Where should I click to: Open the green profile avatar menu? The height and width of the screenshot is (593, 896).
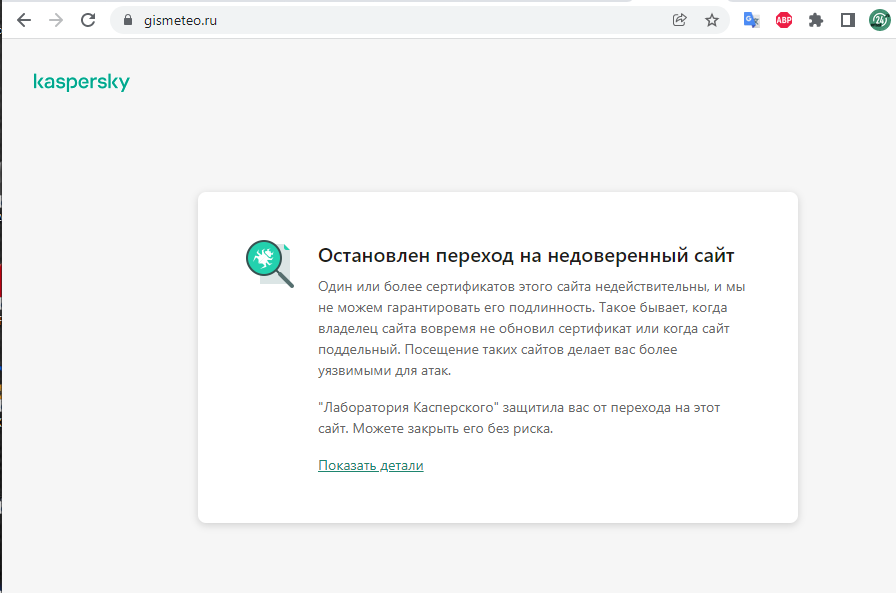pyautogui.click(x=879, y=21)
